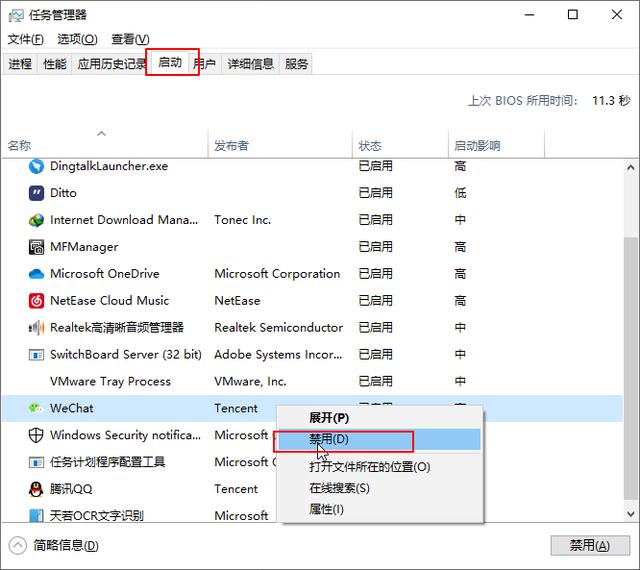
Task: Open the 查看(V) menu
Action: click(x=130, y=39)
